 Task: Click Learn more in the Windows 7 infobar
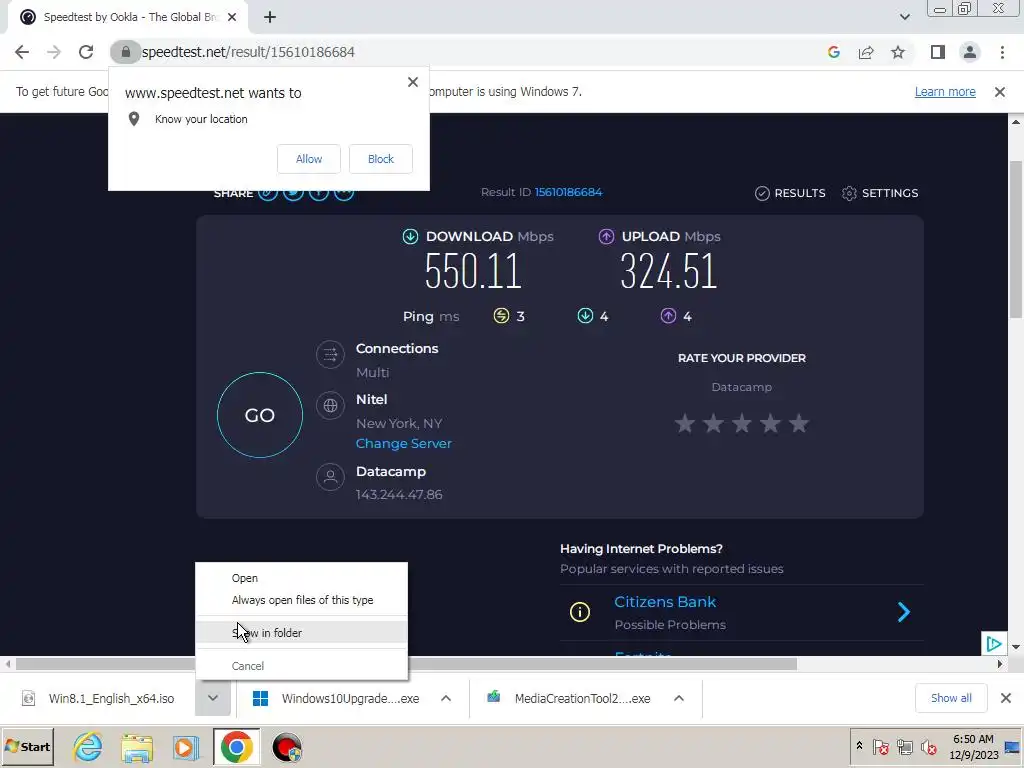click(x=945, y=91)
